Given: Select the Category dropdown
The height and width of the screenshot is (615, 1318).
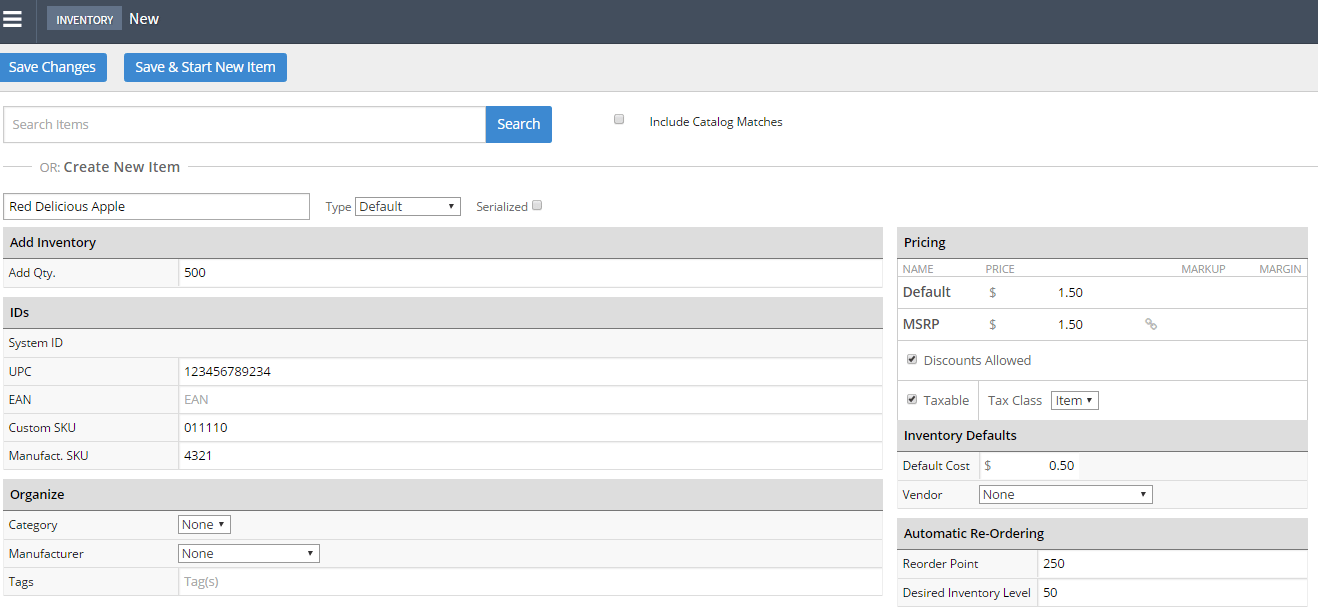Looking at the screenshot, I should [205, 524].
